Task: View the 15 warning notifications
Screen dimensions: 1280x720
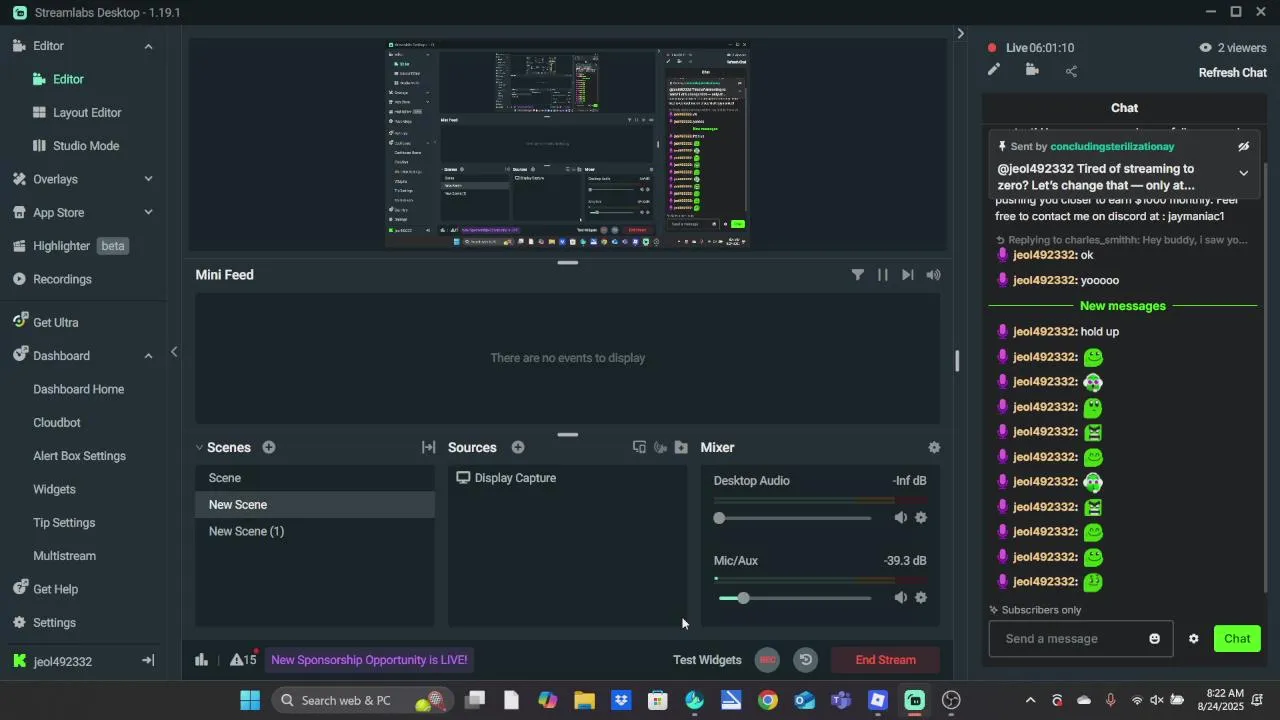Action: pos(243,660)
